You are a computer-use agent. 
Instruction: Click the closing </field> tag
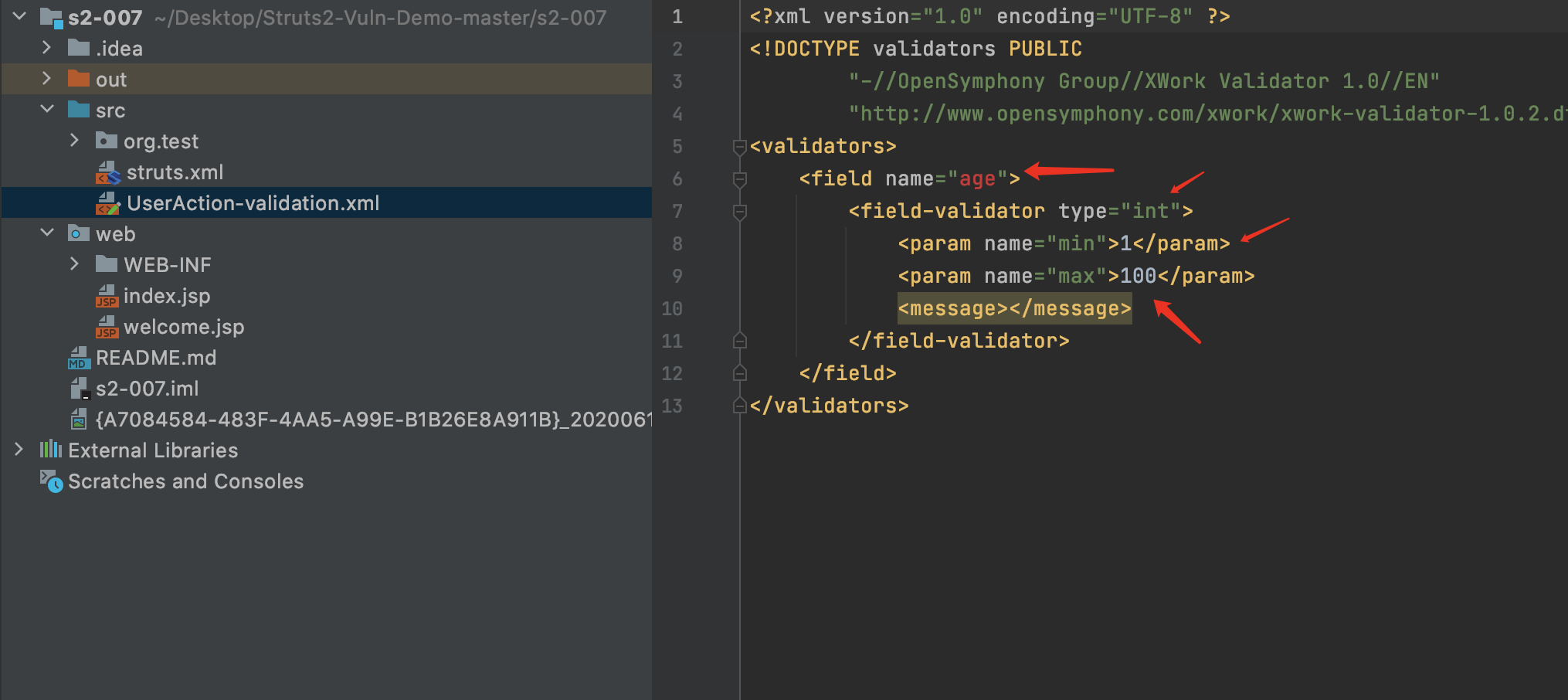click(847, 373)
